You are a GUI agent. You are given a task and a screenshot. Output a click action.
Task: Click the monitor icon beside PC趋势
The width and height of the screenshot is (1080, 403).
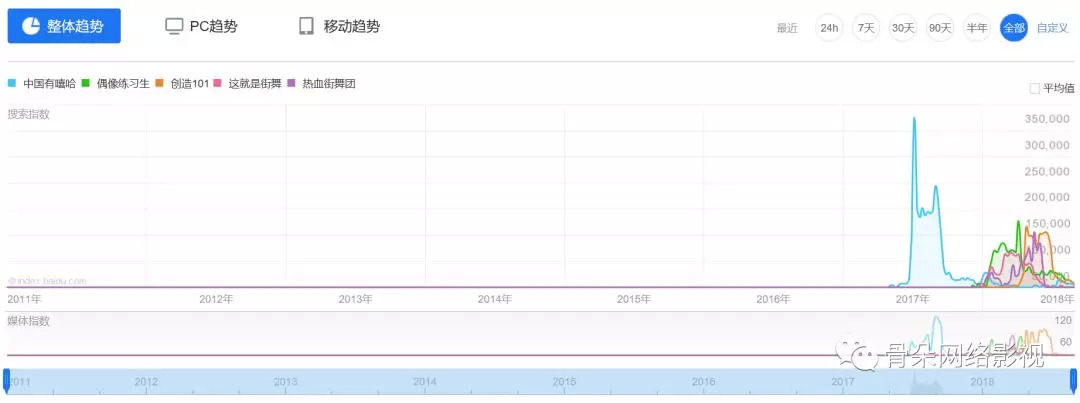[174, 27]
